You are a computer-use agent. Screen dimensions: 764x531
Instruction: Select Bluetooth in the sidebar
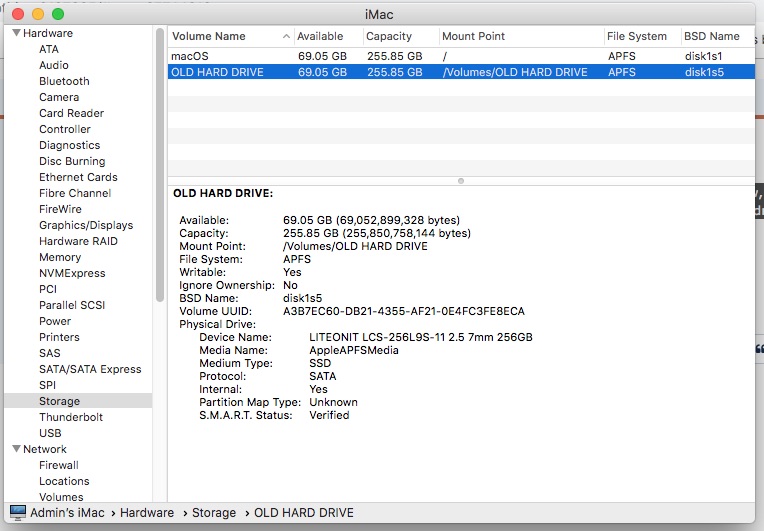[64, 81]
